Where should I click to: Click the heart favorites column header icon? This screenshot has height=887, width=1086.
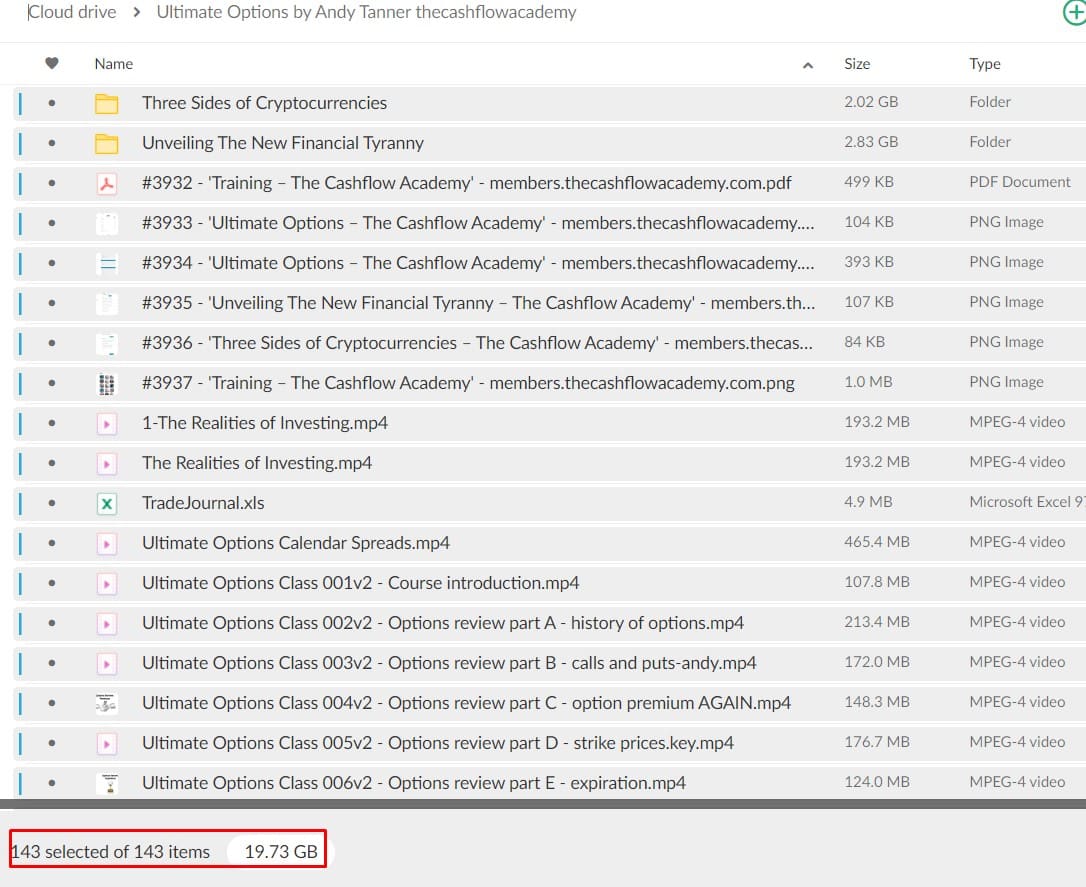tap(52, 63)
